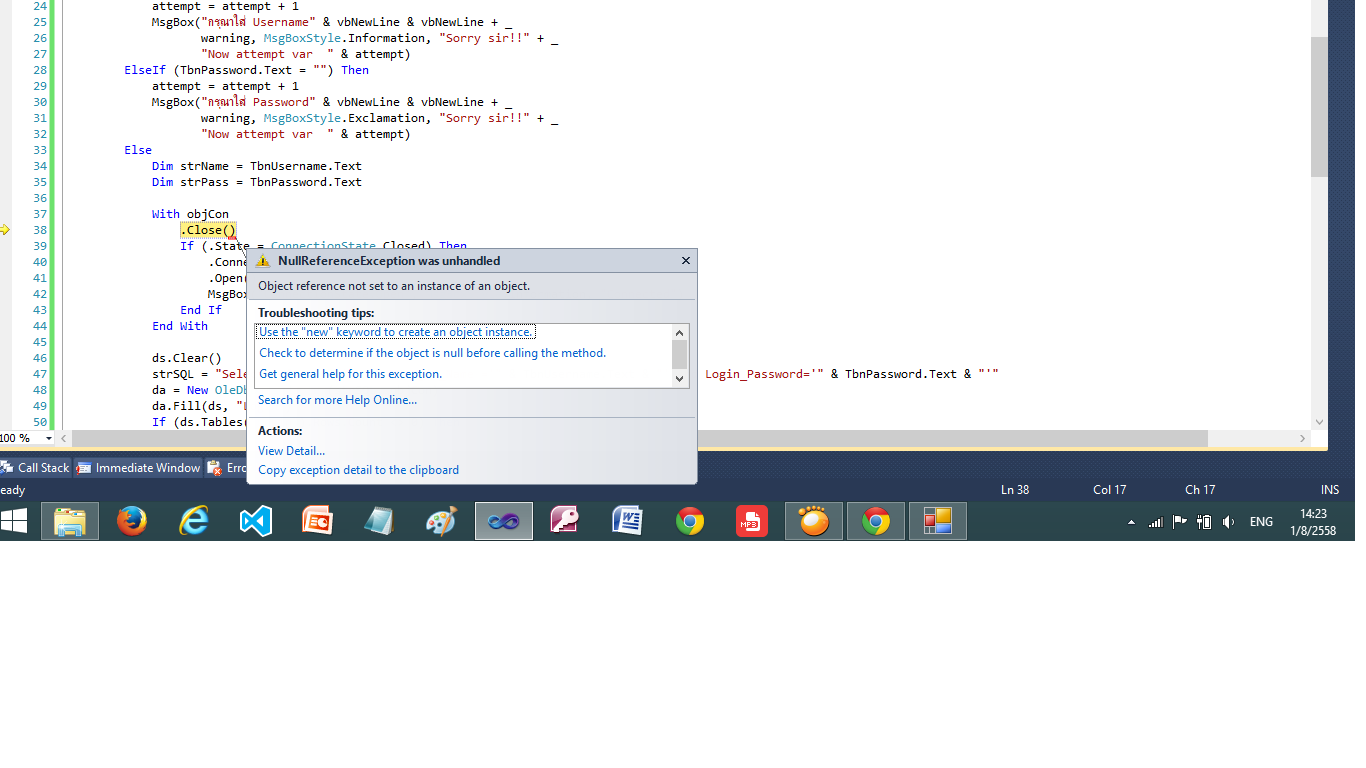This screenshot has width=1366, height=768.
Task: Open the first Chrome taskbar icon
Action: pyautogui.click(x=690, y=521)
